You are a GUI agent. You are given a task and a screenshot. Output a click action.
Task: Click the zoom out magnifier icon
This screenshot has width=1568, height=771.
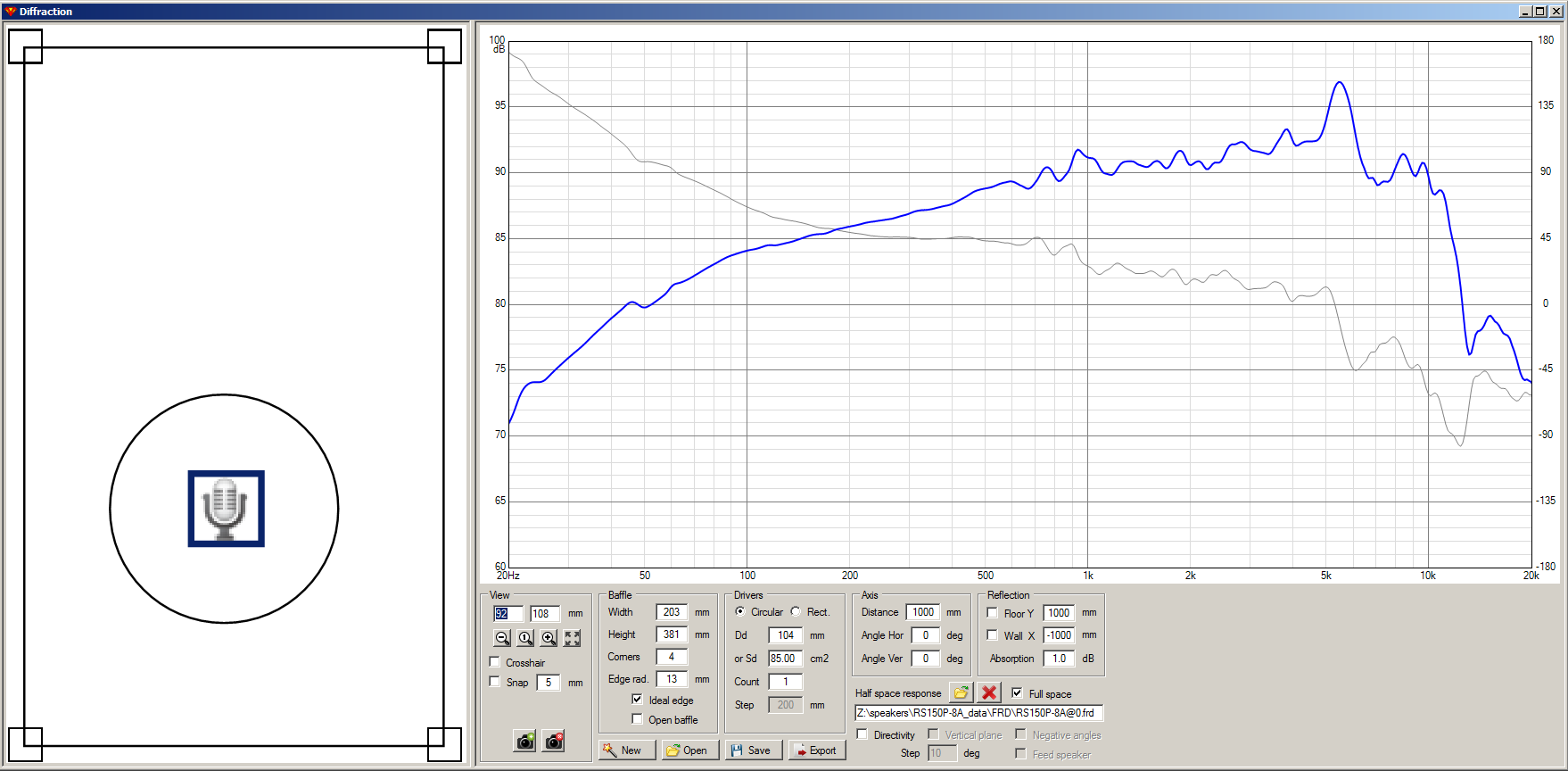coord(502,638)
